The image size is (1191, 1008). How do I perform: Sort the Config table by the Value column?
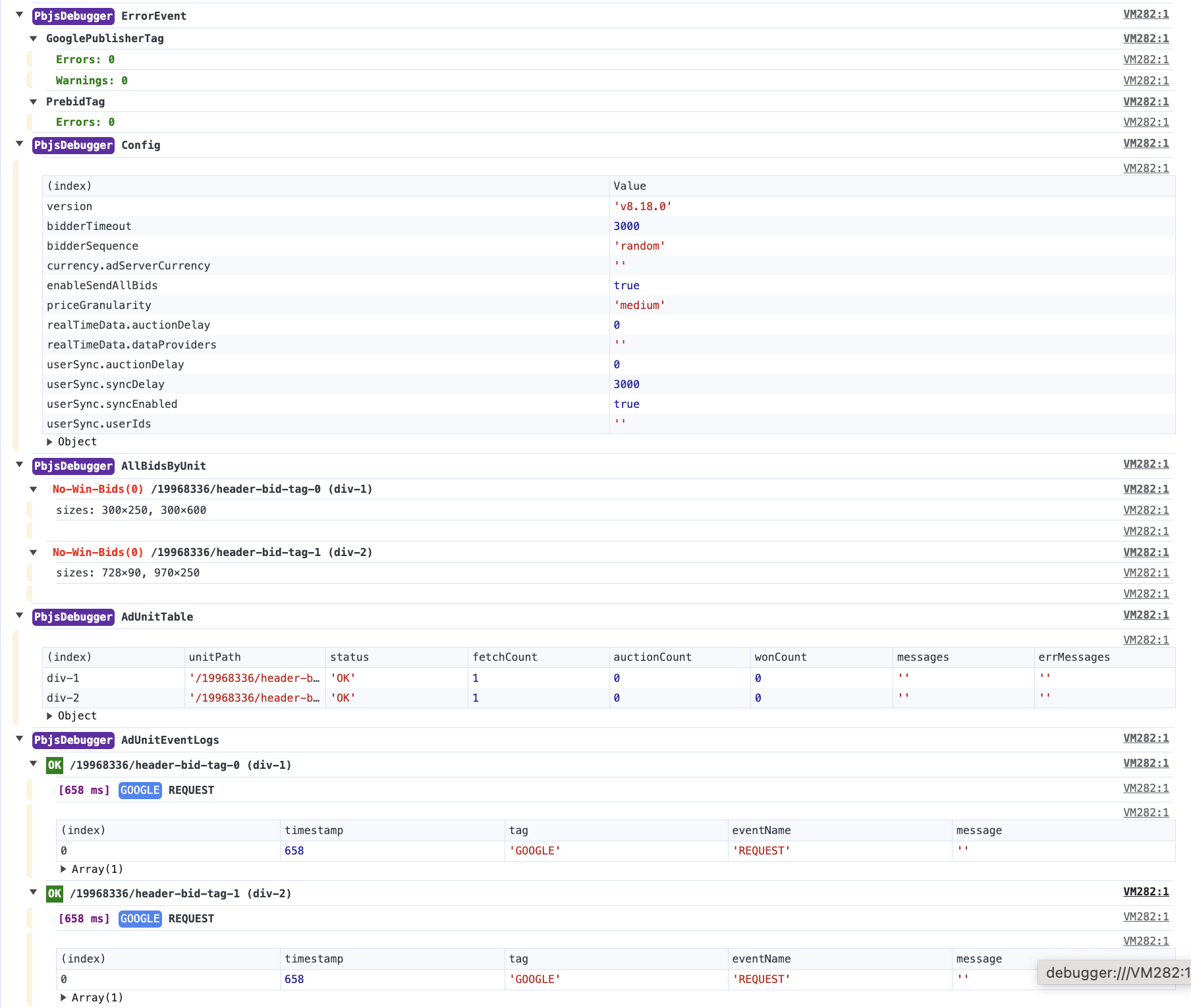click(x=892, y=186)
